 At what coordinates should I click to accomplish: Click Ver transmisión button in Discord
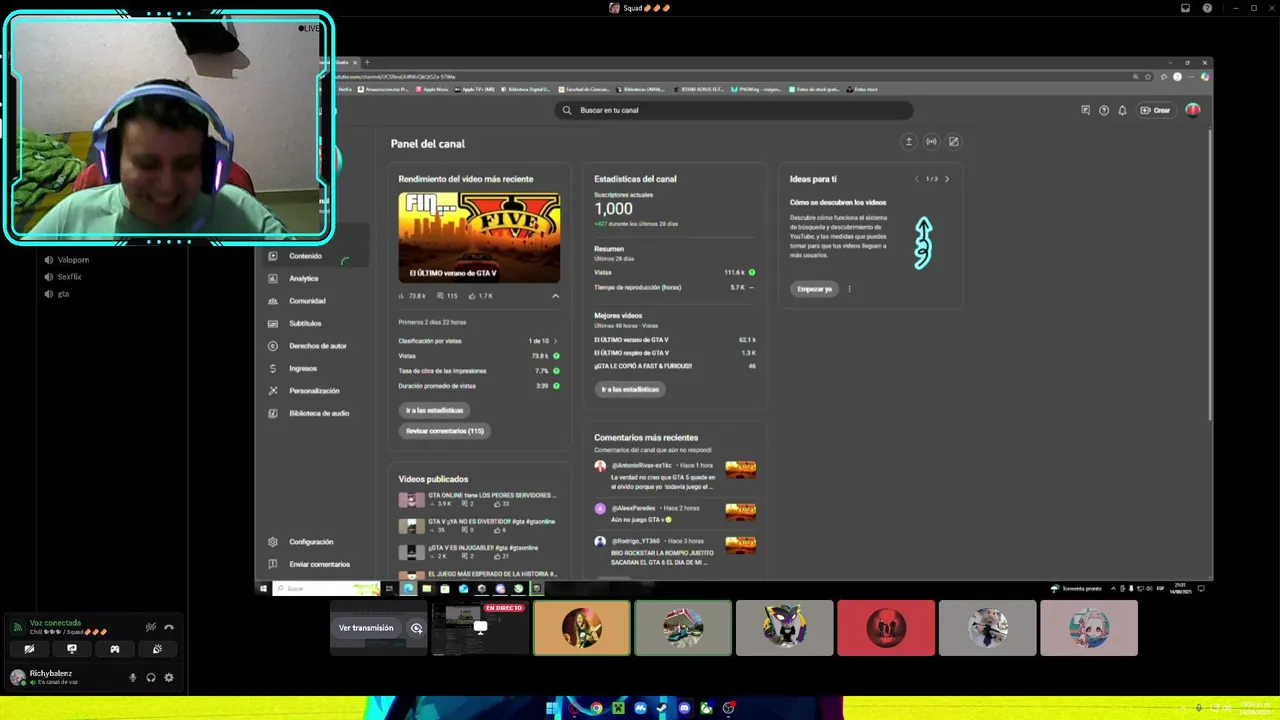pos(366,628)
